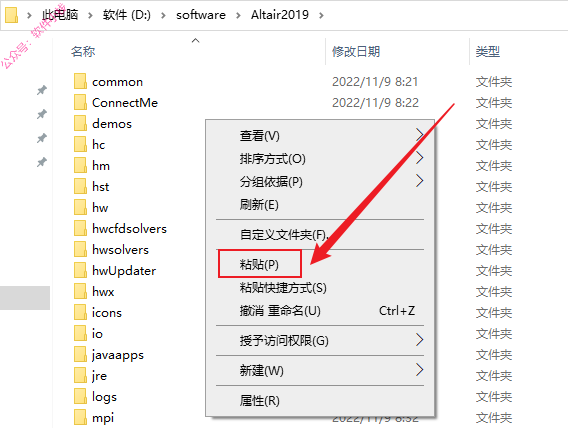
Task: Select 刷新(E) in context menu
Action: point(259,205)
